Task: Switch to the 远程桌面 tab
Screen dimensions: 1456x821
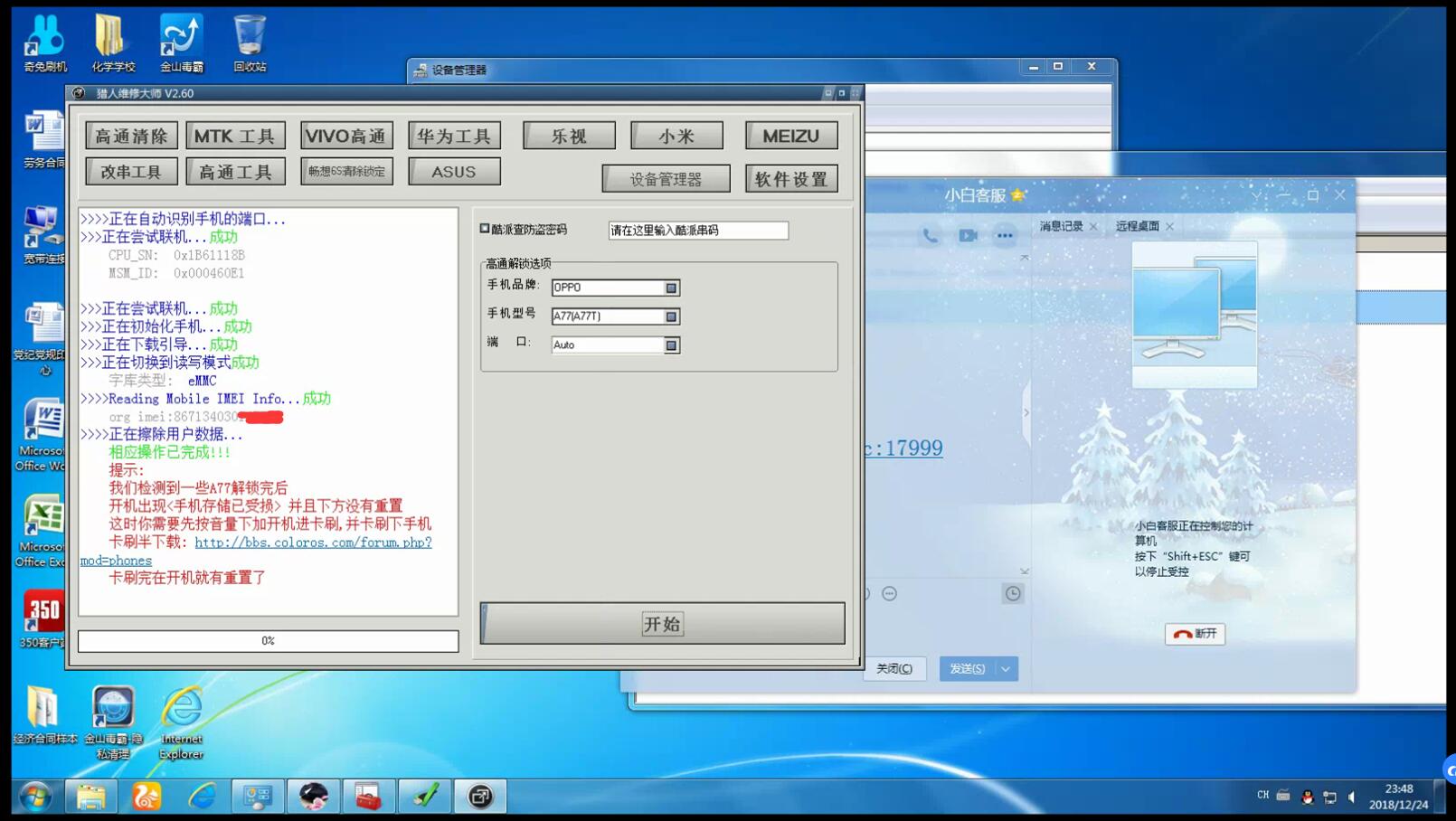Action: (1137, 226)
